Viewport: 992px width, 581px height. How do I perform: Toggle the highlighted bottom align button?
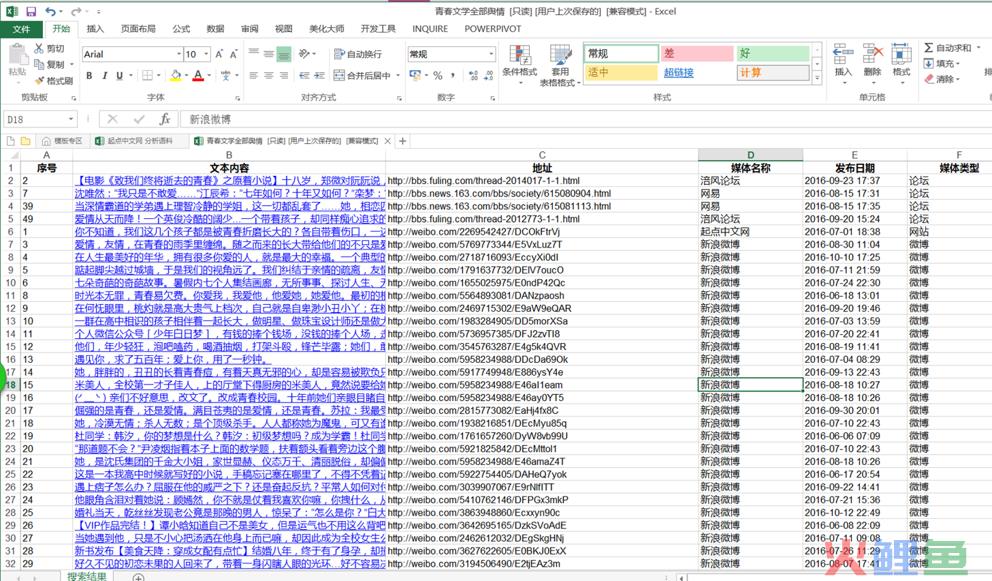pos(284,54)
